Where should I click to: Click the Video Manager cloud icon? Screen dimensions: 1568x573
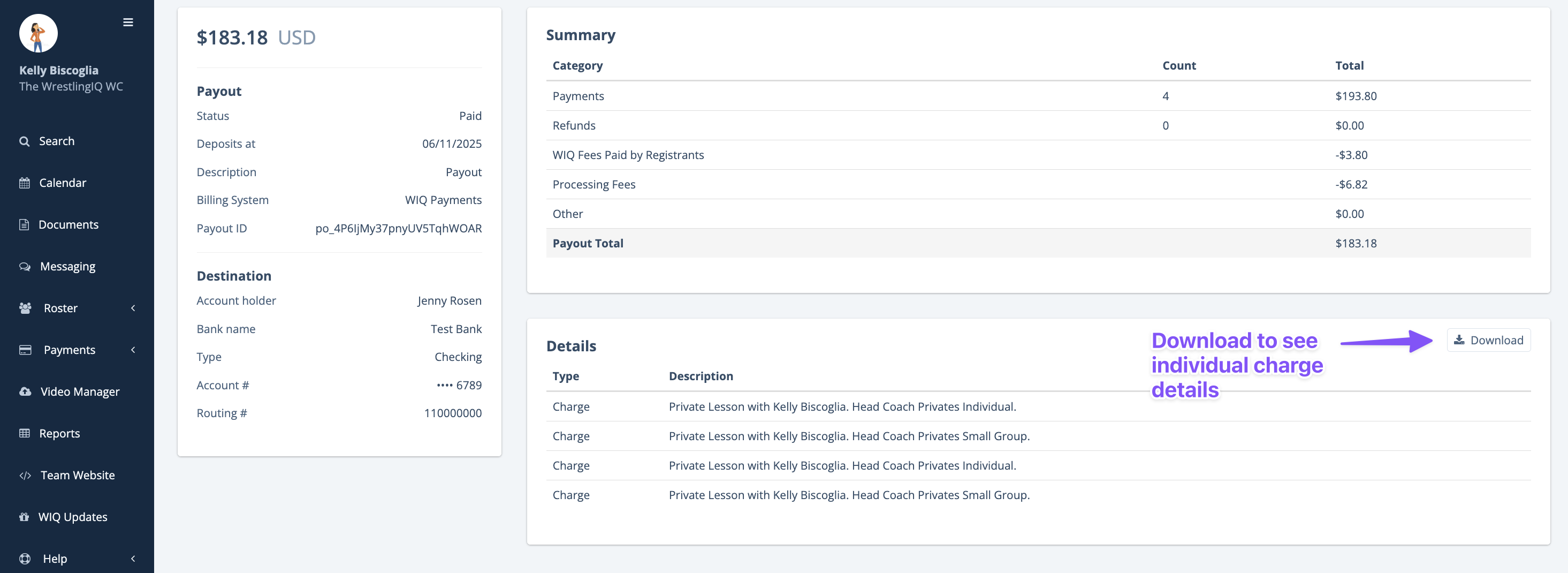[x=25, y=391]
